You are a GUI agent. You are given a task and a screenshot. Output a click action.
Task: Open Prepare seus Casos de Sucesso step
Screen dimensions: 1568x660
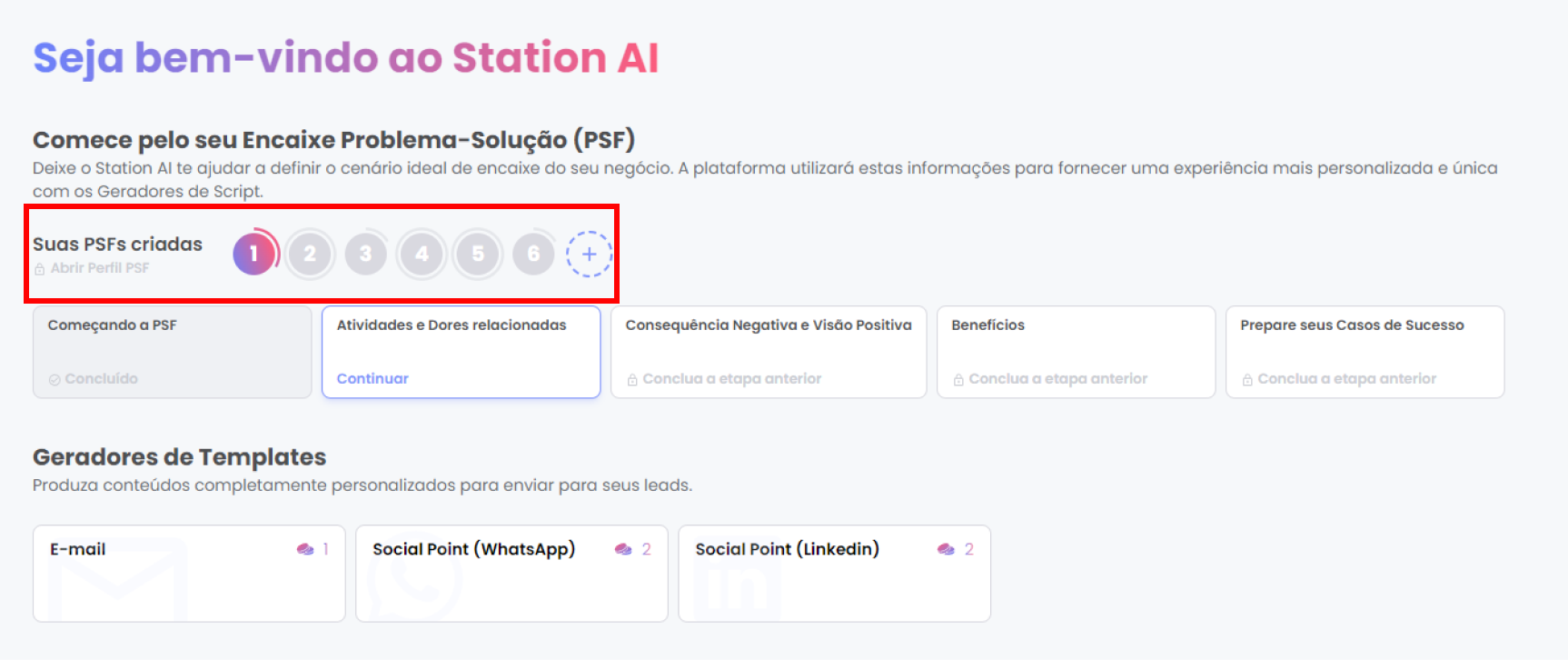tap(1365, 352)
